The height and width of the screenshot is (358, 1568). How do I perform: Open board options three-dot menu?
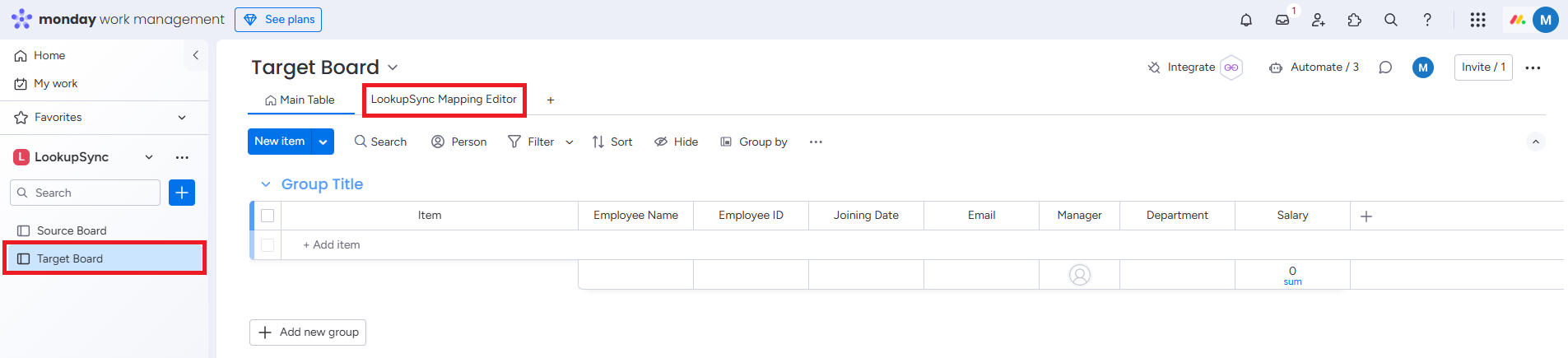pos(1533,67)
